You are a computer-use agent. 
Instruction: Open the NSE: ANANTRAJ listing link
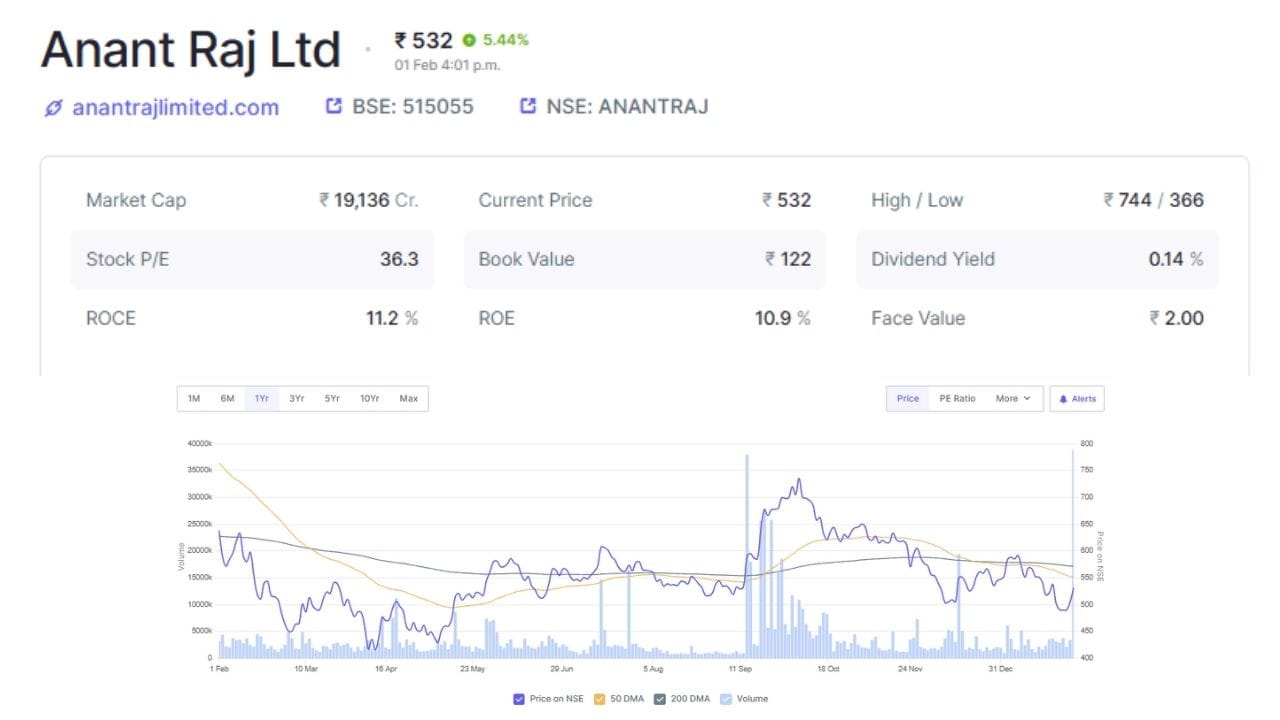point(627,107)
